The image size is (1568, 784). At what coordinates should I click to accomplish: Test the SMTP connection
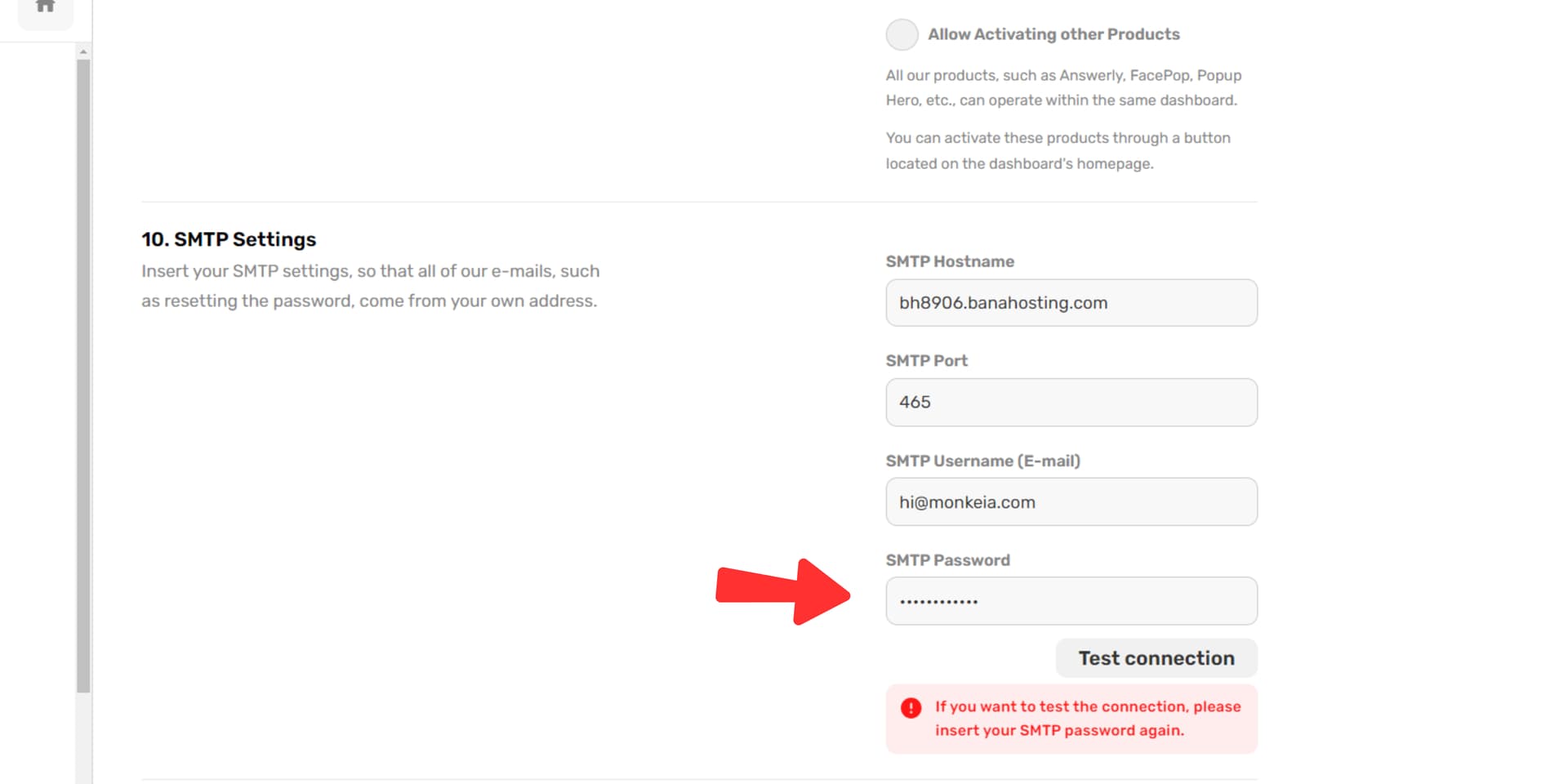(1156, 658)
